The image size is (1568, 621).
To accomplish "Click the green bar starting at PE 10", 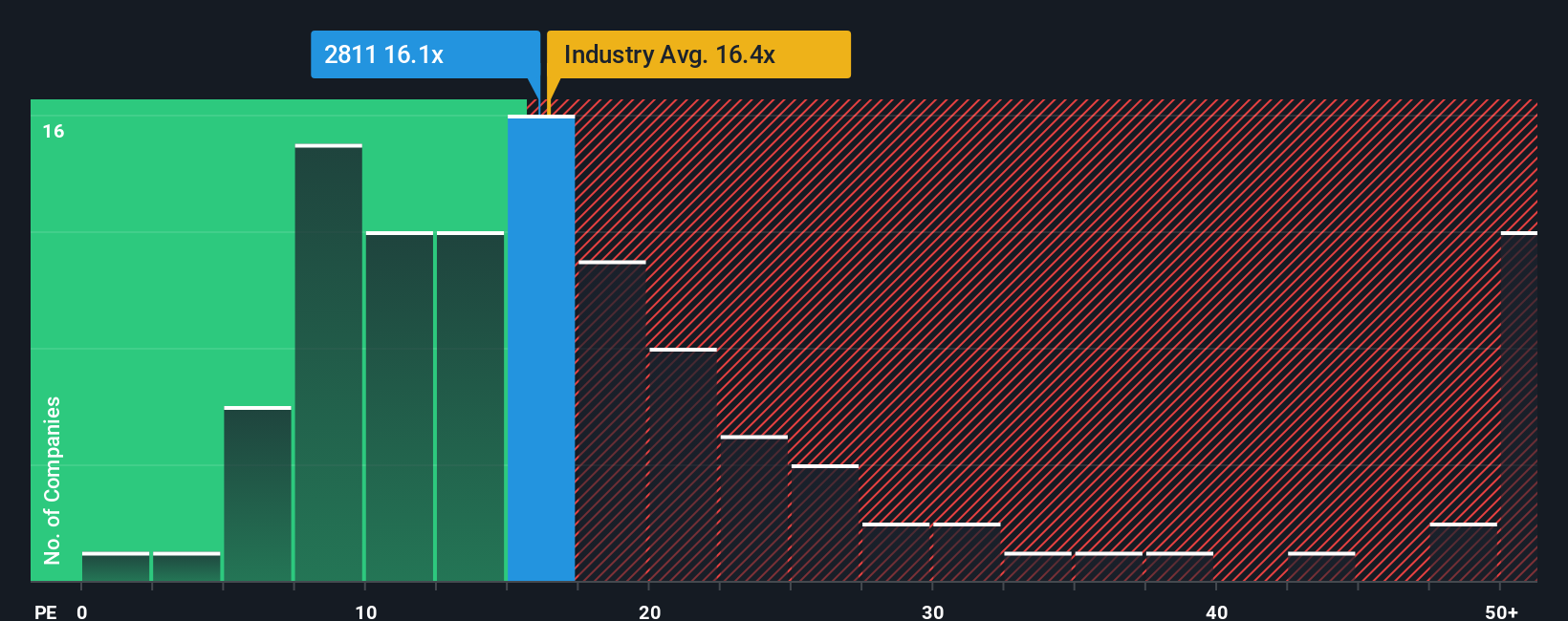I will tap(400, 407).
